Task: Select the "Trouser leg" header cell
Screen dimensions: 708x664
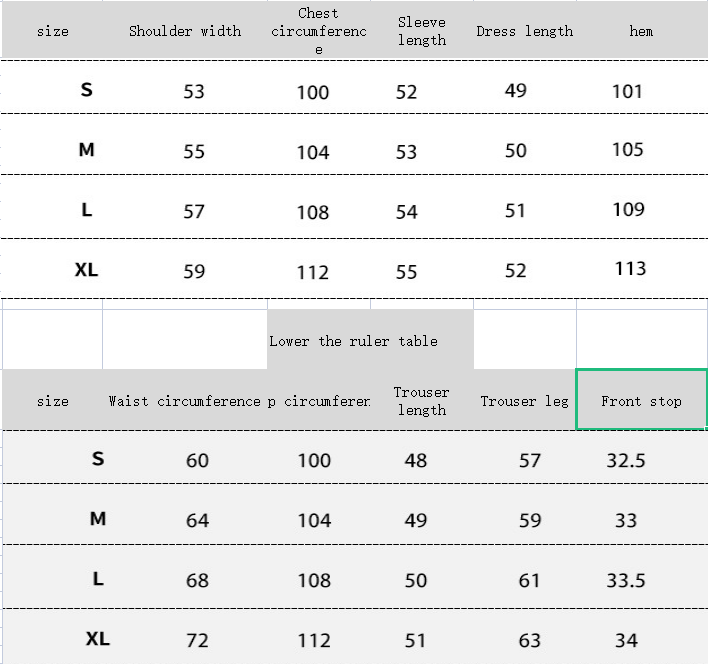Action: click(524, 401)
